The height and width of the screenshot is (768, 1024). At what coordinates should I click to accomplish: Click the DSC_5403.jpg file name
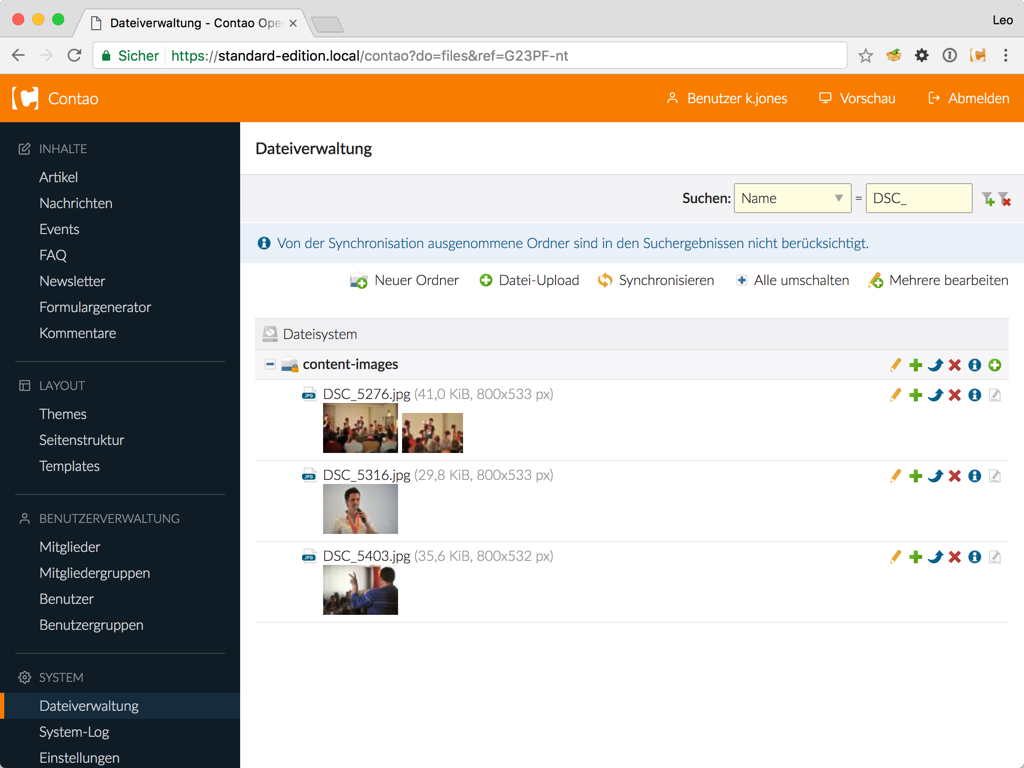coord(366,556)
